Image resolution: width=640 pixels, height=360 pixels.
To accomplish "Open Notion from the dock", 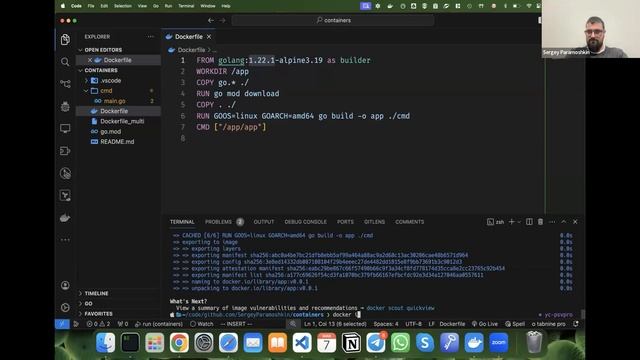I will [x=351, y=342].
